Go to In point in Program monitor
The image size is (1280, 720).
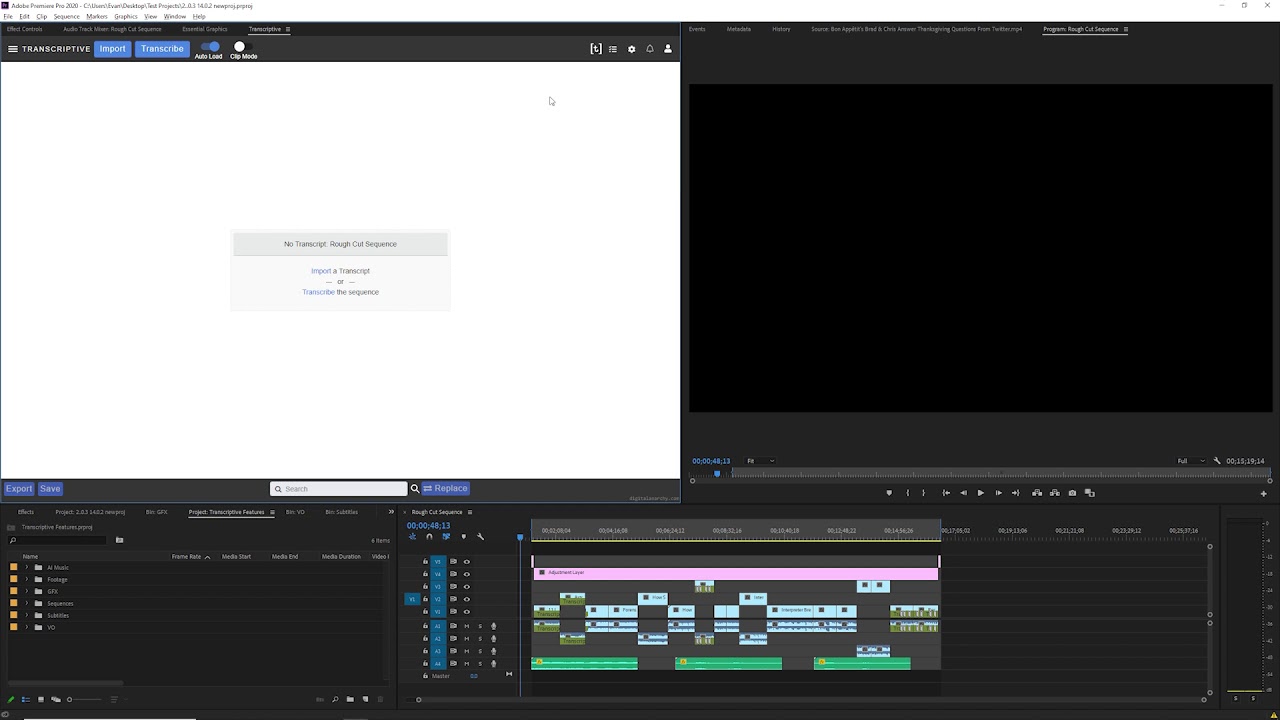[x=946, y=493]
